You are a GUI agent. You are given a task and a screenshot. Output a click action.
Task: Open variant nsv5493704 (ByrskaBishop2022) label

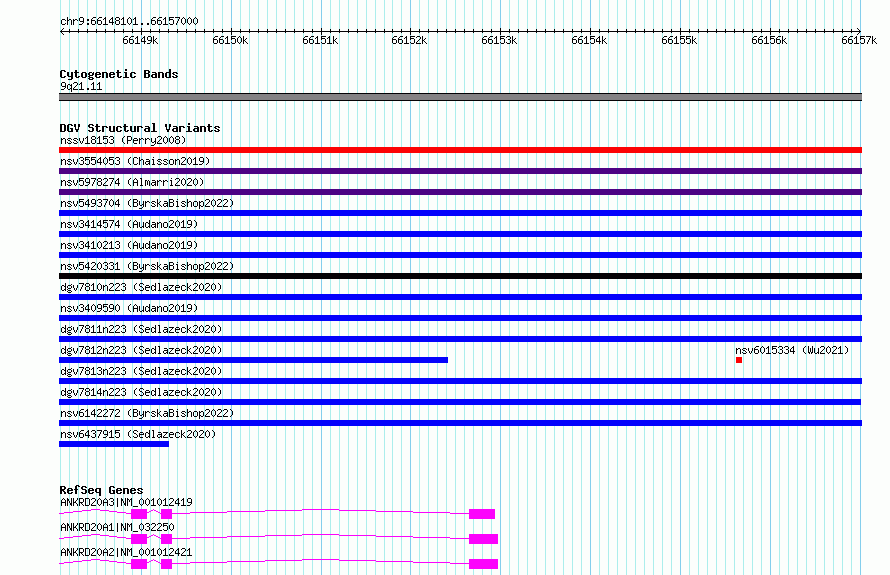click(x=147, y=203)
